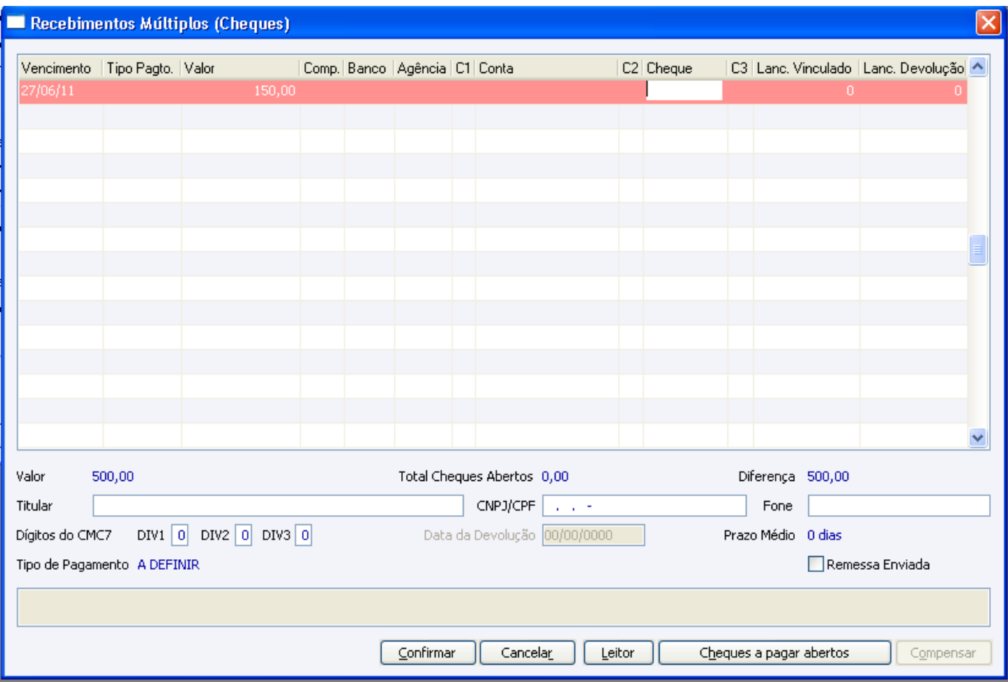Image resolution: width=1008 pixels, height=682 pixels.
Task: Click the Lanc. Vinculado 0 cell
Action: point(806,91)
